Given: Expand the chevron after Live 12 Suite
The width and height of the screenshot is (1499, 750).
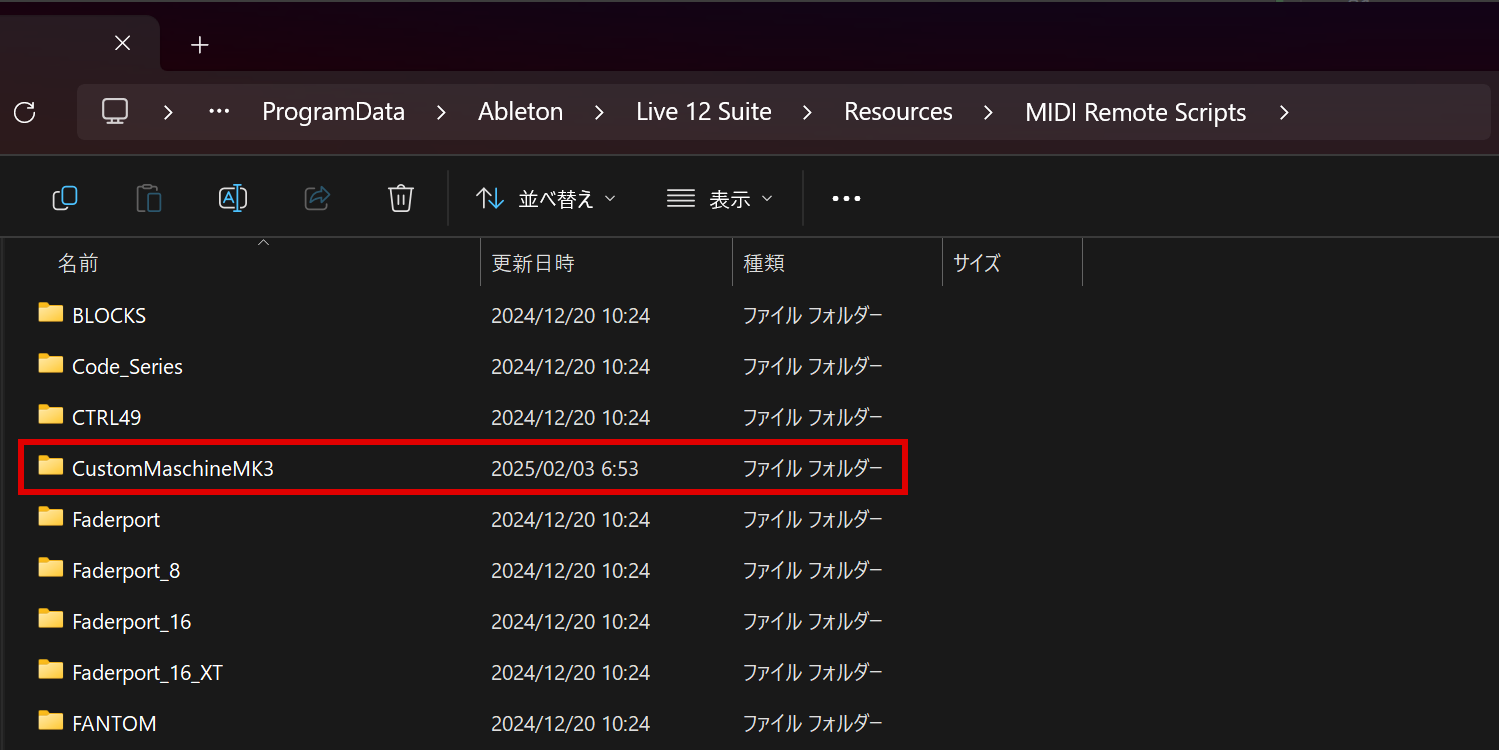Looking at the screenshot, I should (808, 112).
